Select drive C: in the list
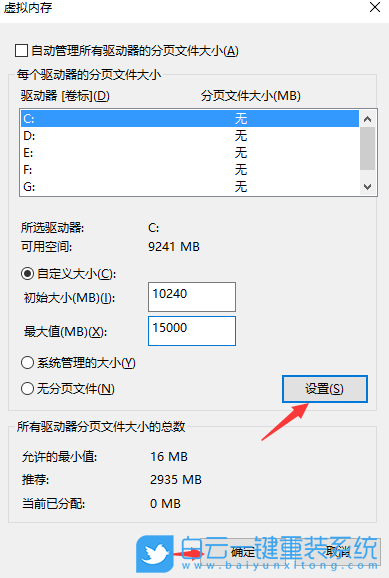This screenshot has height=578, width=389. tap(190, 119)
